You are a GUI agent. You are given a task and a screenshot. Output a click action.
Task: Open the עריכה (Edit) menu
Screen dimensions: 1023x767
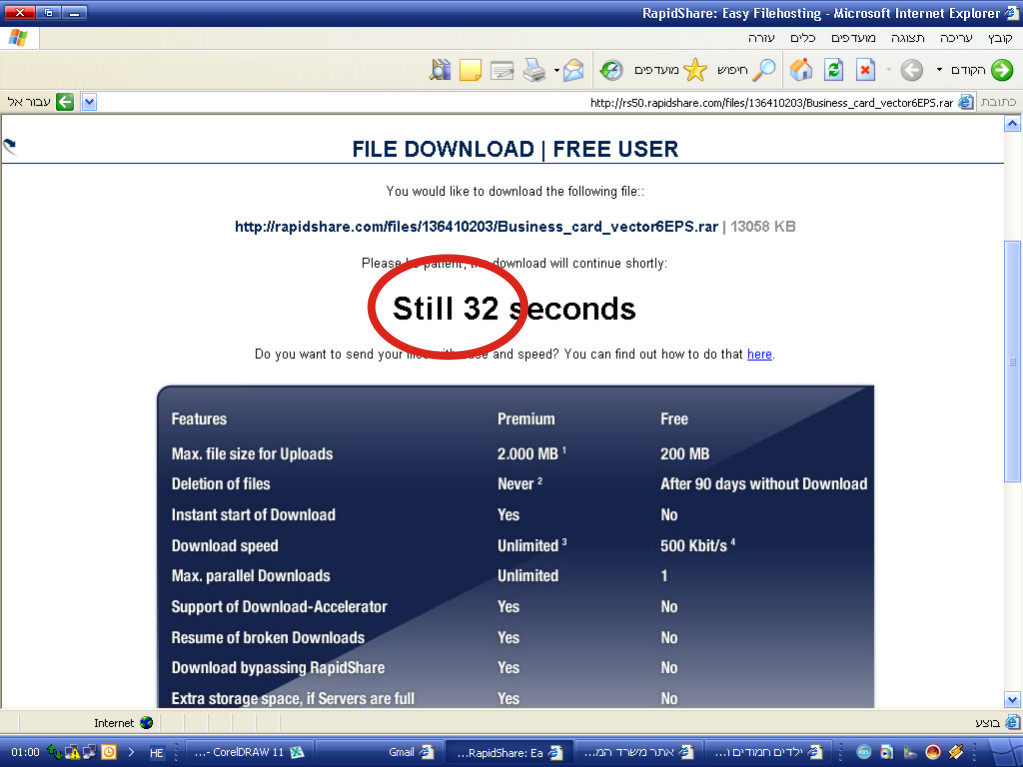coord(956,38)
